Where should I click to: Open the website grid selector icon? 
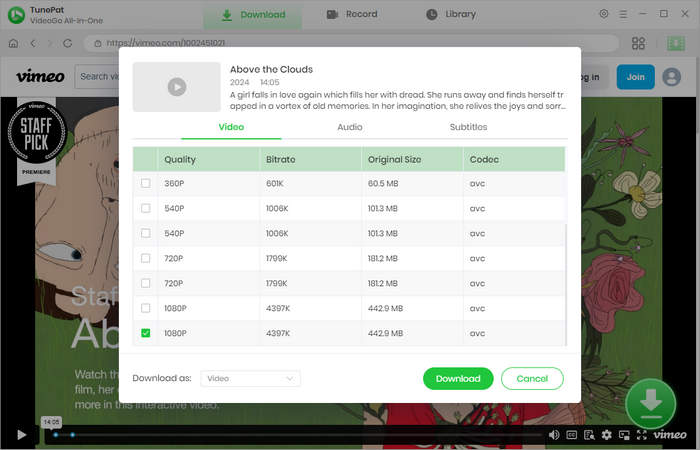638,43
